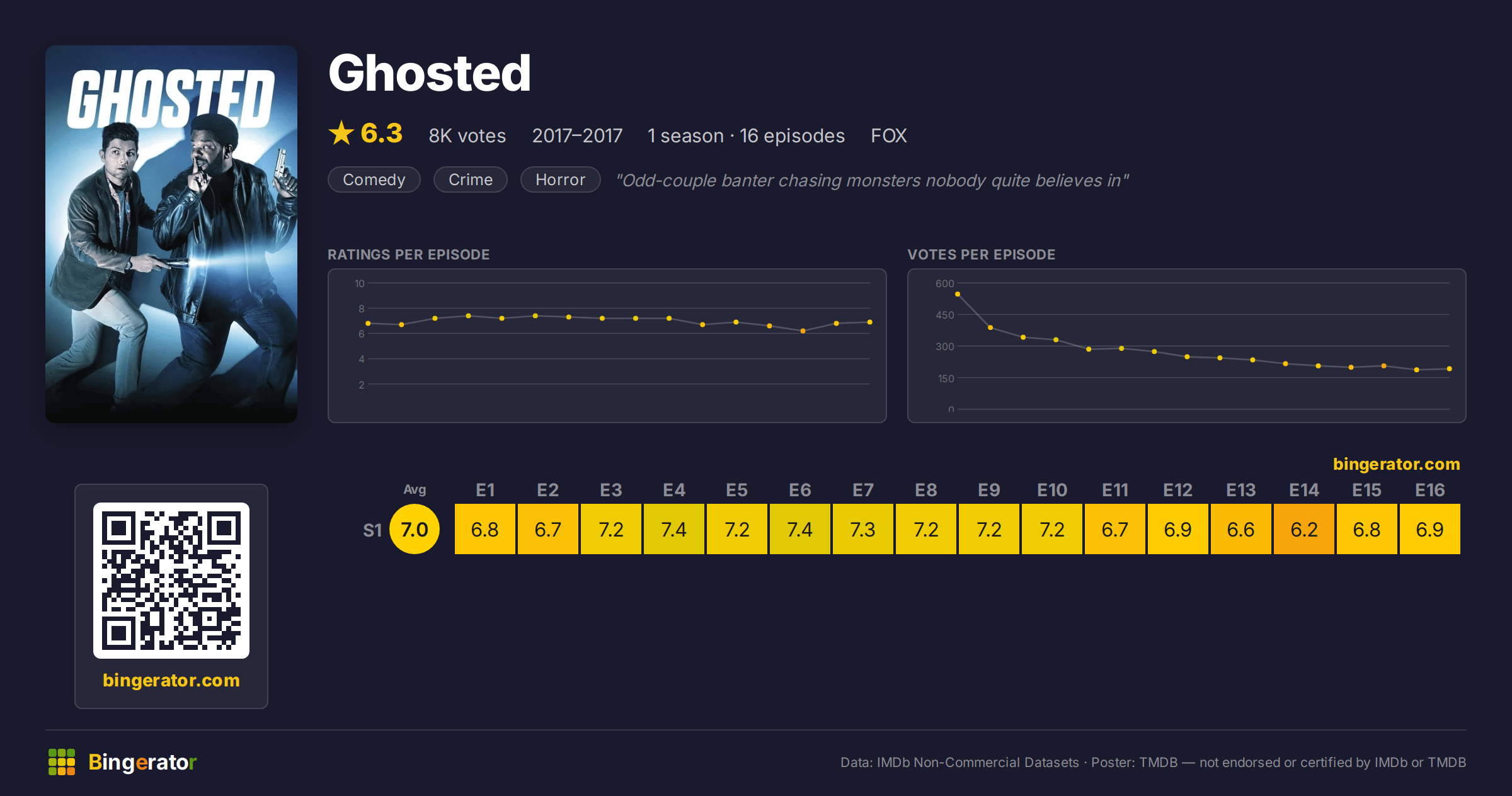This screenshot has width=1512, height=796.
Task: Click the first point in votes chart
Action: 958,294
